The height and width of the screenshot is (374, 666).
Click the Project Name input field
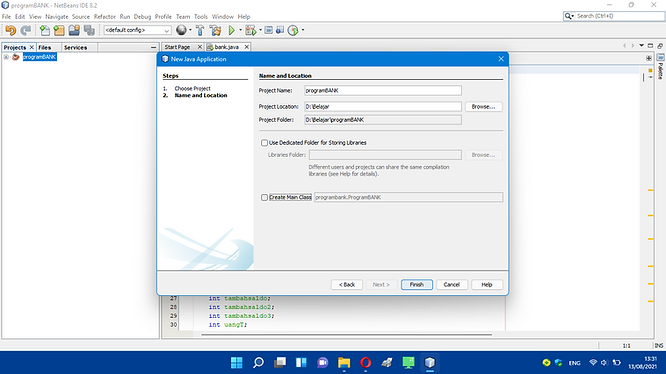point(383,90)
